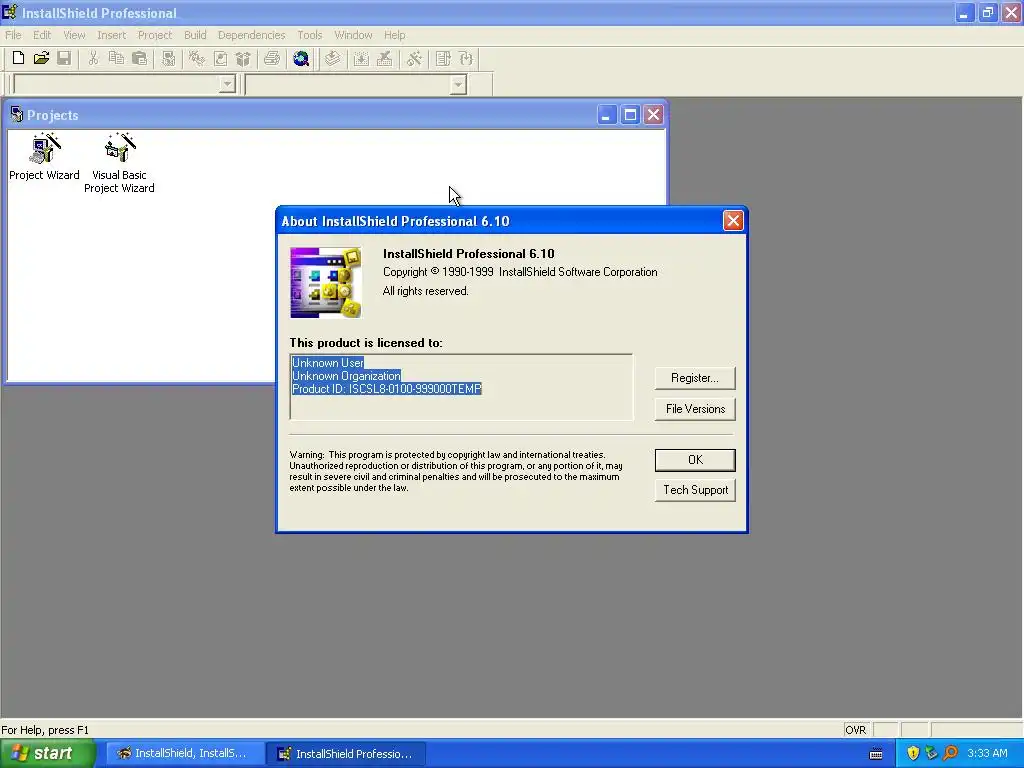Viewport: 1024px width, 768px height.
Task: Expand the second toolbar combo box
Action: pos(458,84)
